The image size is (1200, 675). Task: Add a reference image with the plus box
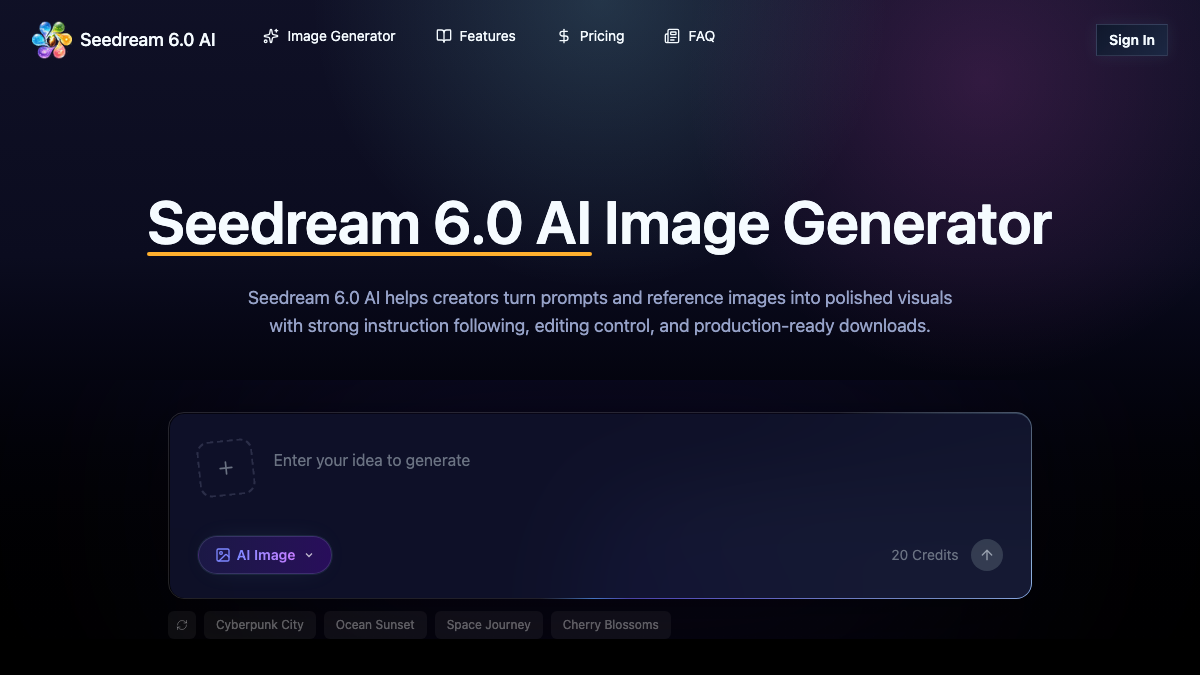pos(226,468)
